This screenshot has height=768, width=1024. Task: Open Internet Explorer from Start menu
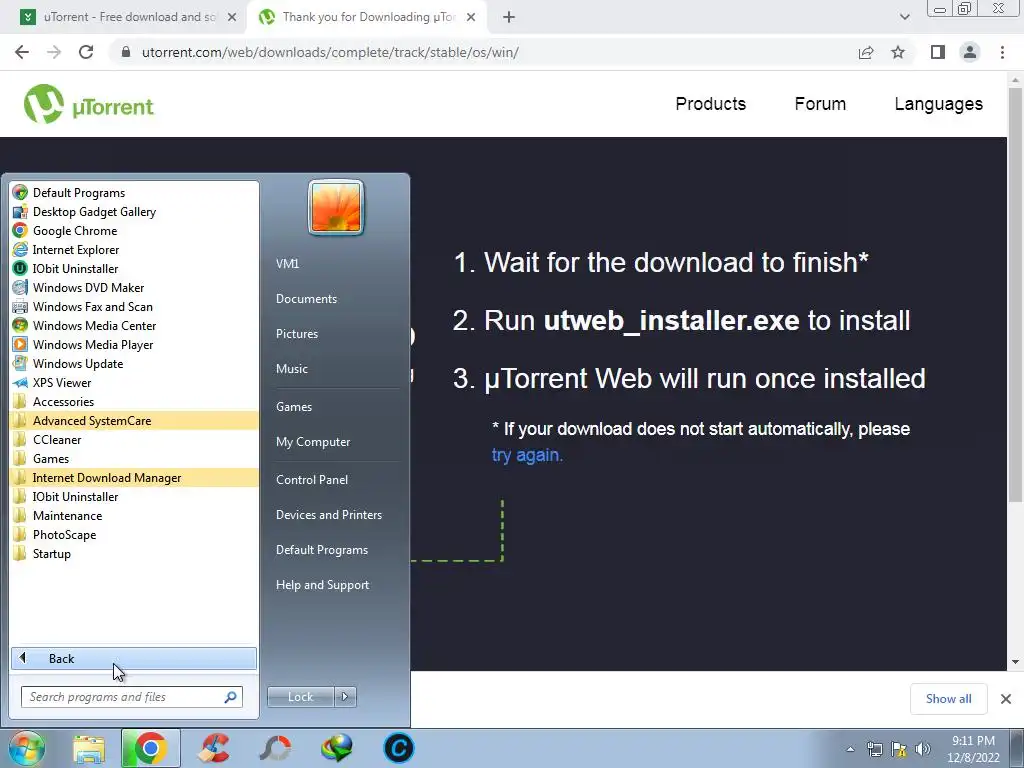[134, 249]
